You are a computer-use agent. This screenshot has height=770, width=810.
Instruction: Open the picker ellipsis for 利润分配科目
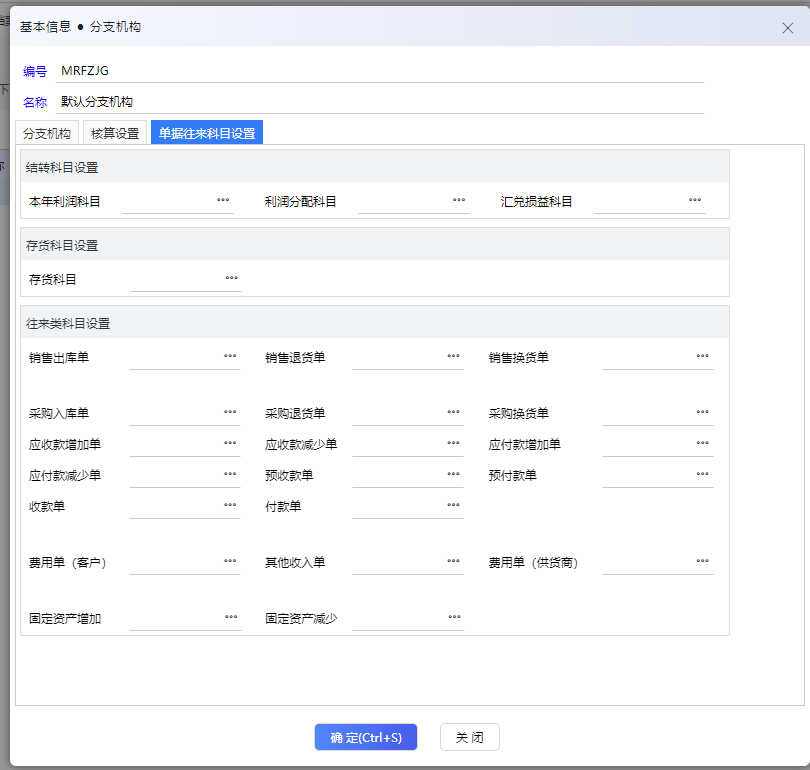click(459, 200)
